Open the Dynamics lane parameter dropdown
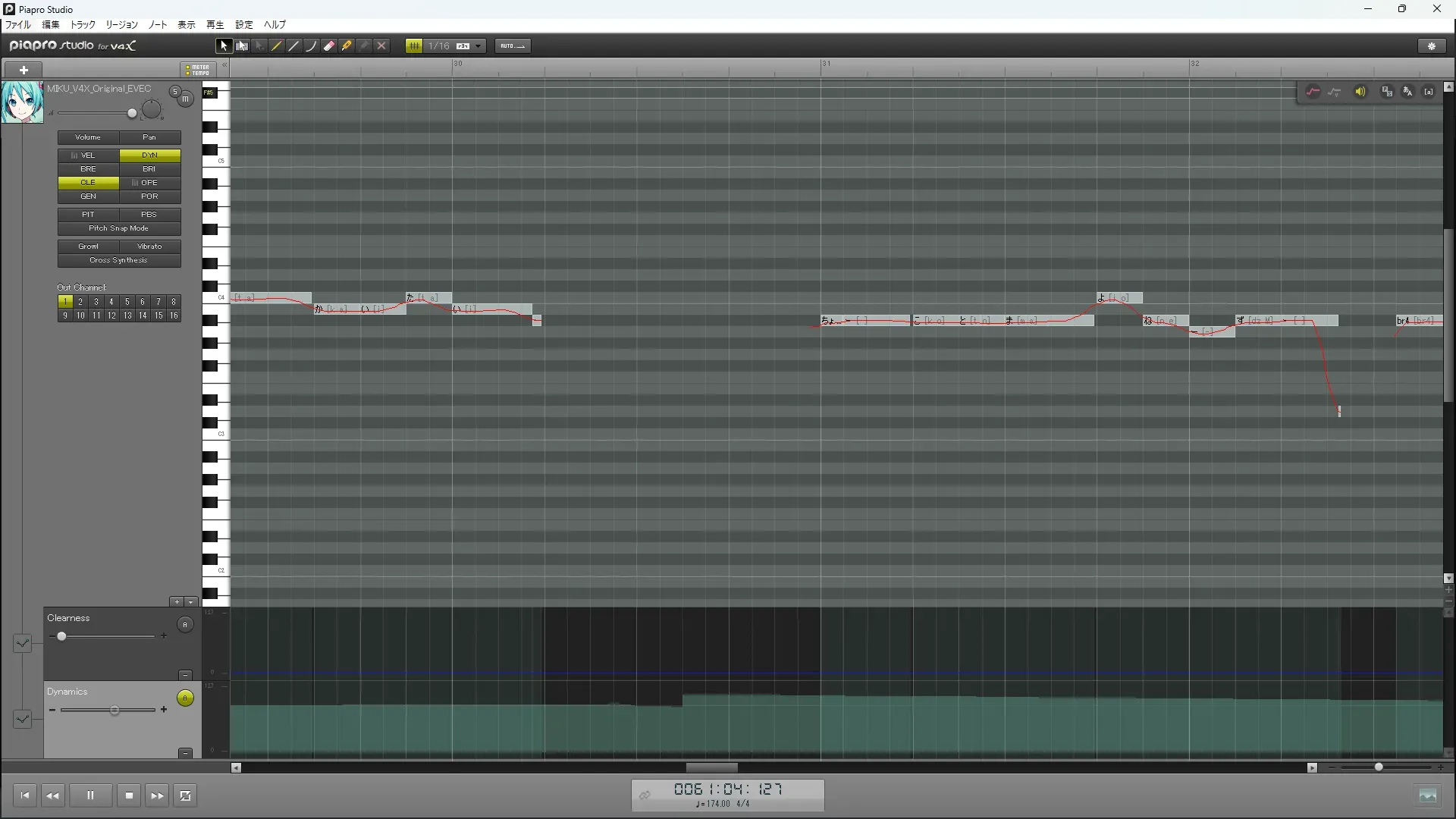The image size is (1456, 819). 22,718
